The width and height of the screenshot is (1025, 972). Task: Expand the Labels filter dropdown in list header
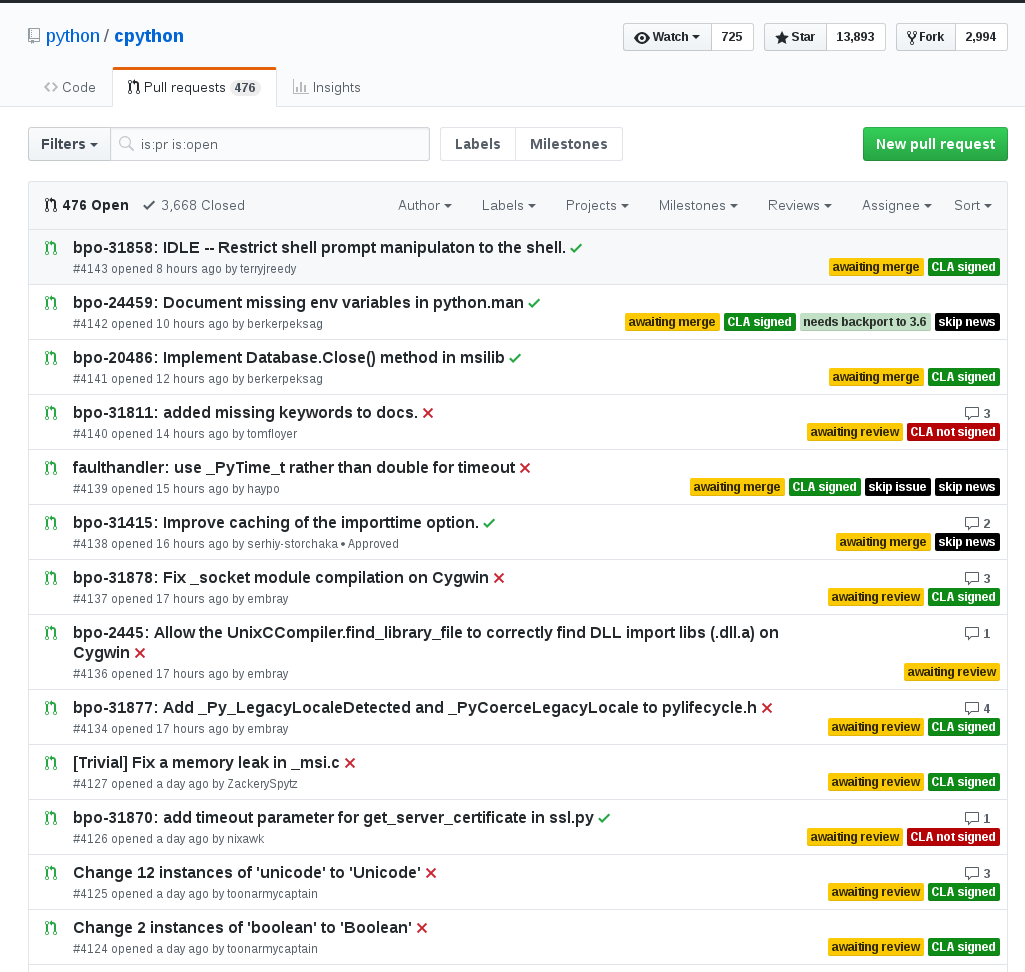tap(509, 205)
